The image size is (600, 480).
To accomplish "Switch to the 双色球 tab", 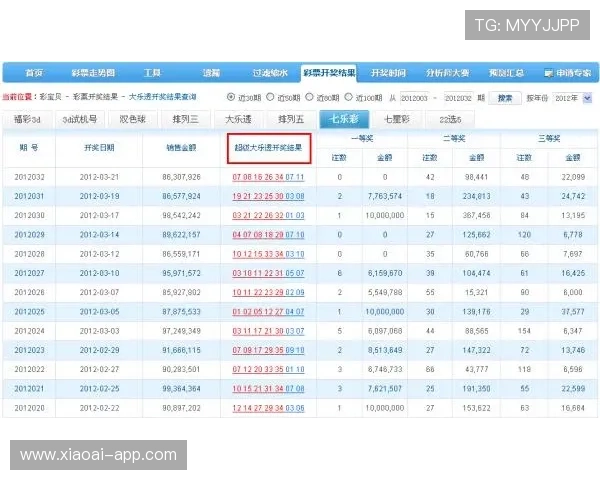I will [132, 119].
